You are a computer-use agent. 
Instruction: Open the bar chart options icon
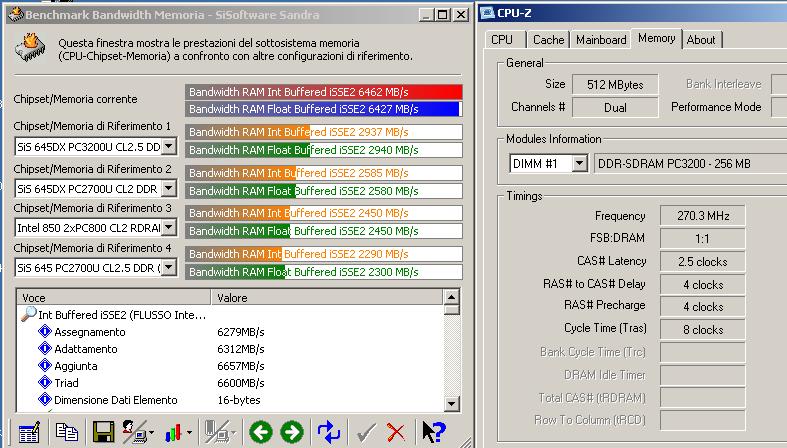174,432
